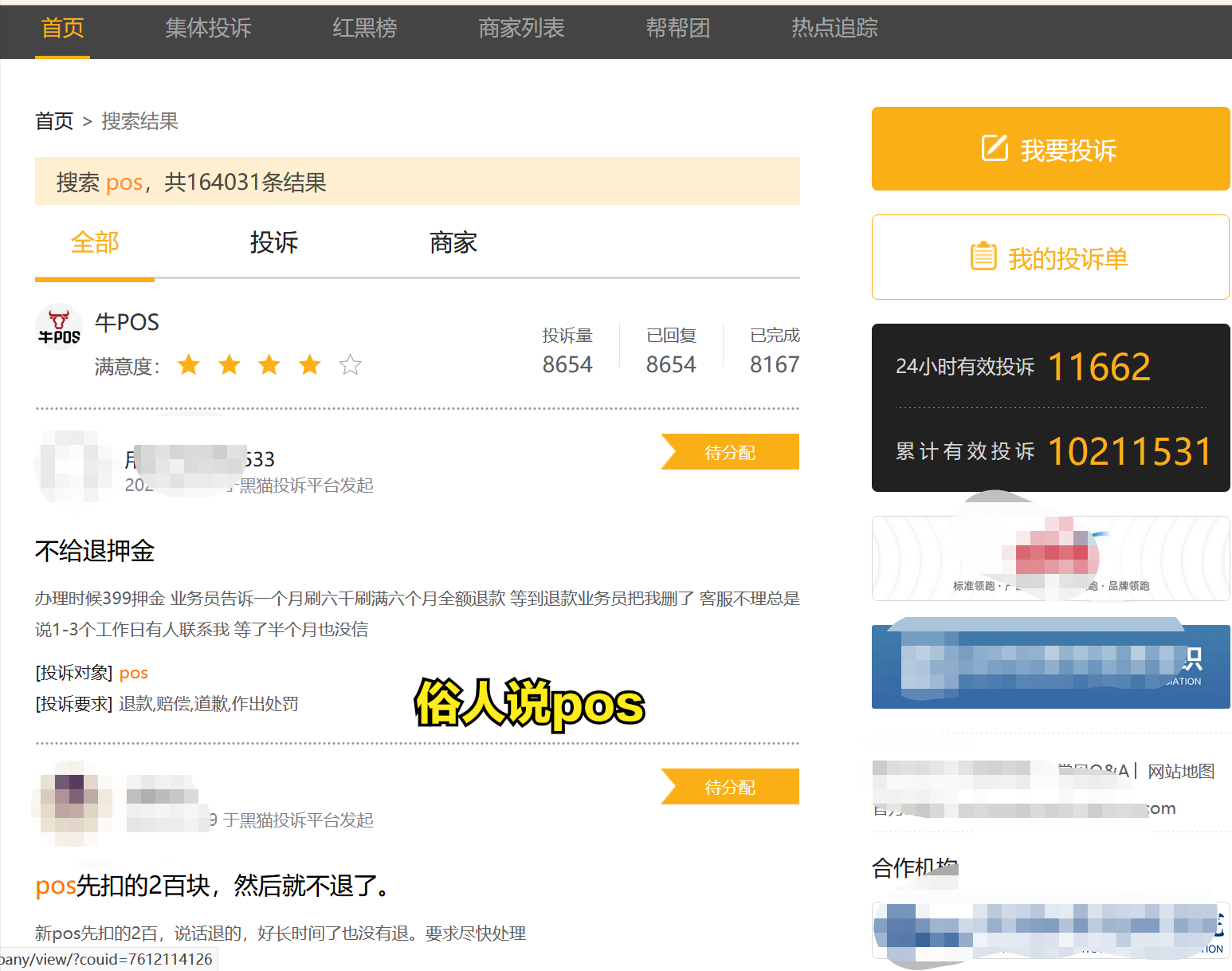Click the first satisfaction star of 牛POS
This screenshot has height=971, width=1232.
tap(189, 365)
